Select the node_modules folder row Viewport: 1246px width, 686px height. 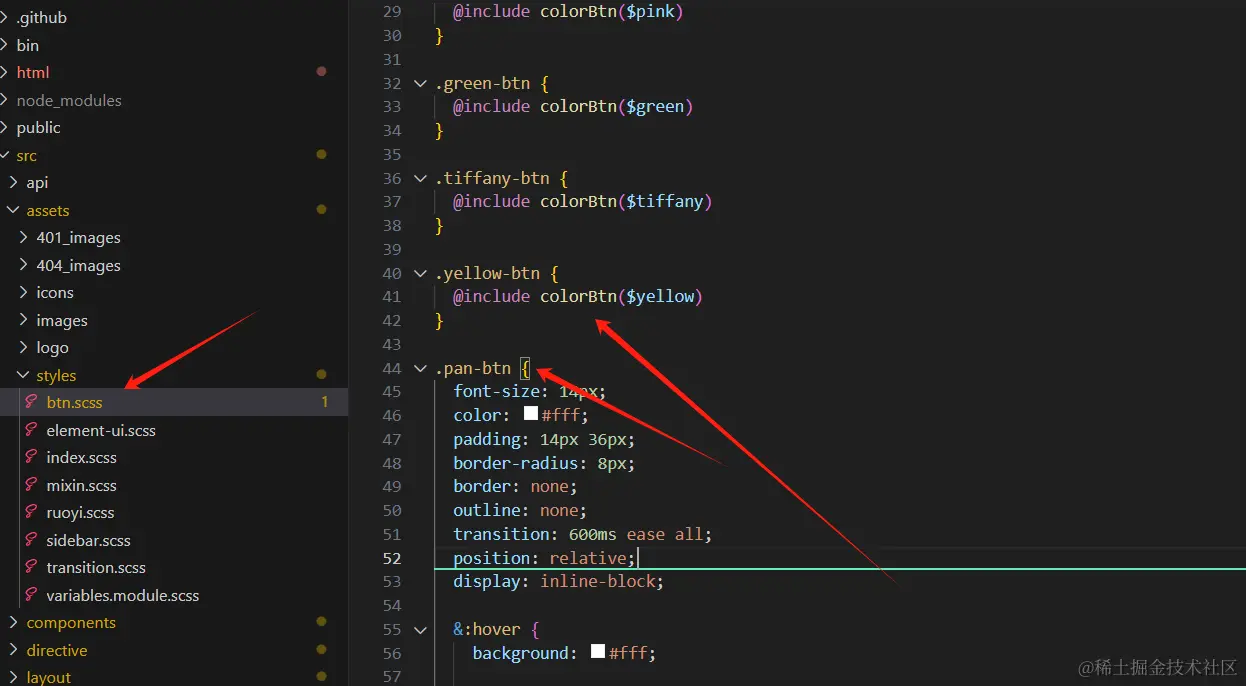[x=174, y=100]
